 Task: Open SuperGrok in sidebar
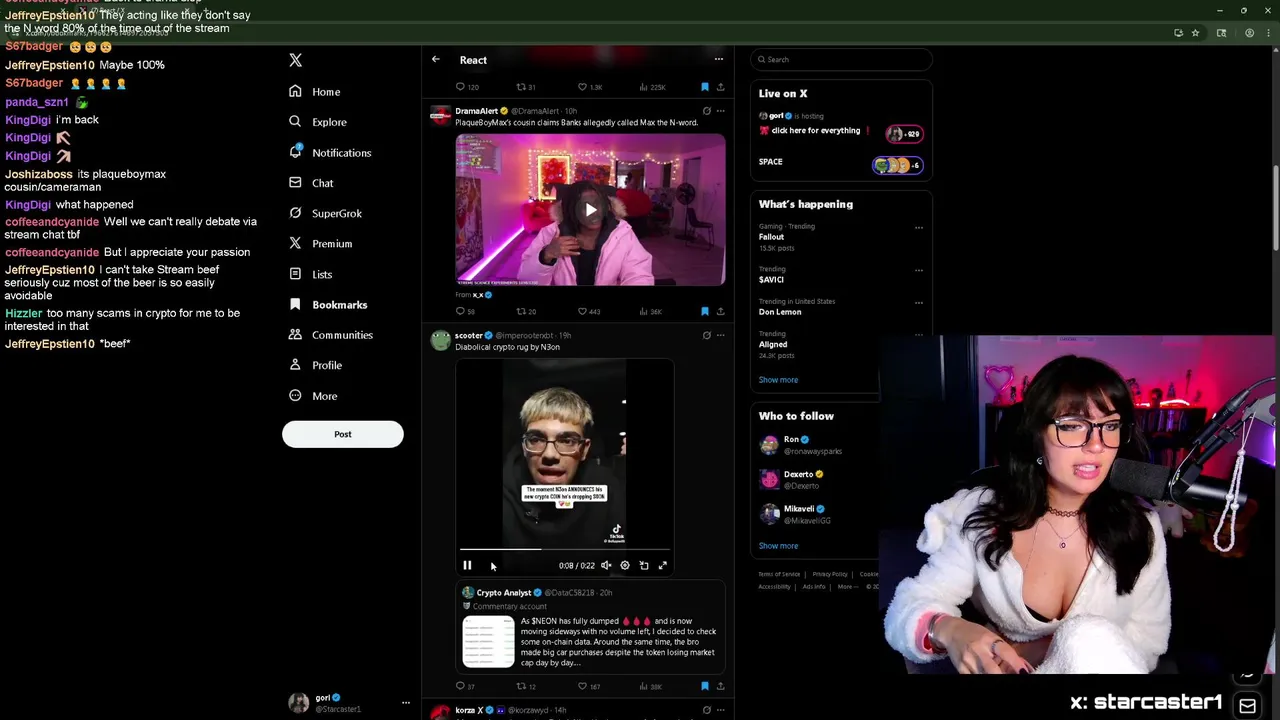[325, 213]
